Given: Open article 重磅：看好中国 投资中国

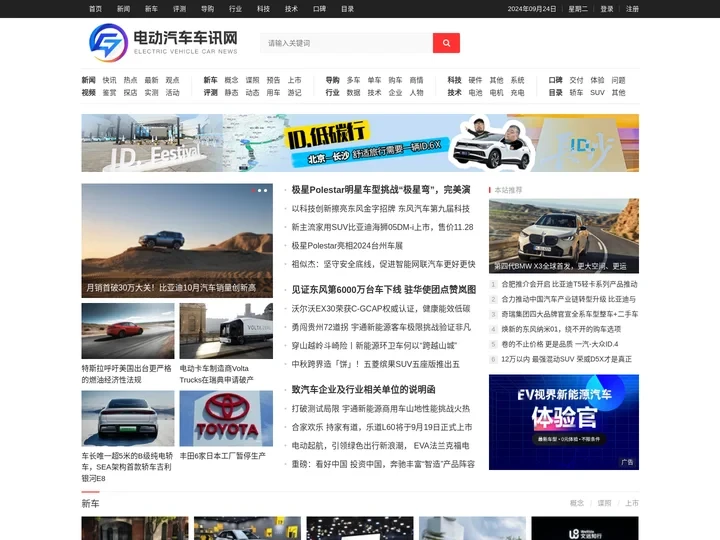Looking at the screenshot, I should click(x=383, y=464).
